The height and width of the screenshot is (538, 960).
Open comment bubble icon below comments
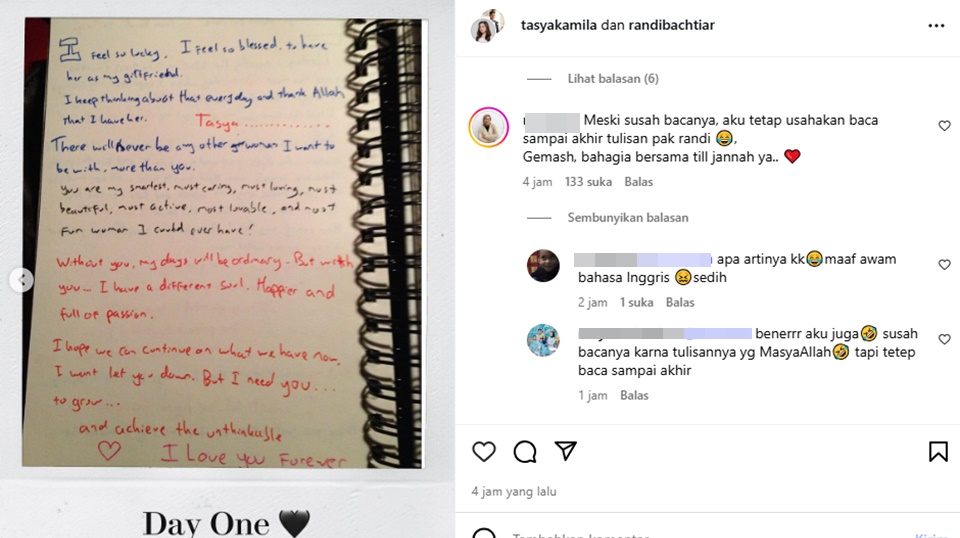click(525, 452)
